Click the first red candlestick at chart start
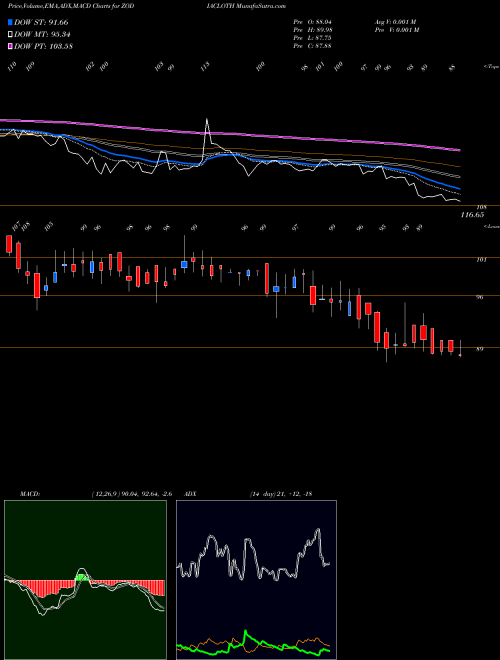This screenshot has height=660, width=500. coord(9,244)
